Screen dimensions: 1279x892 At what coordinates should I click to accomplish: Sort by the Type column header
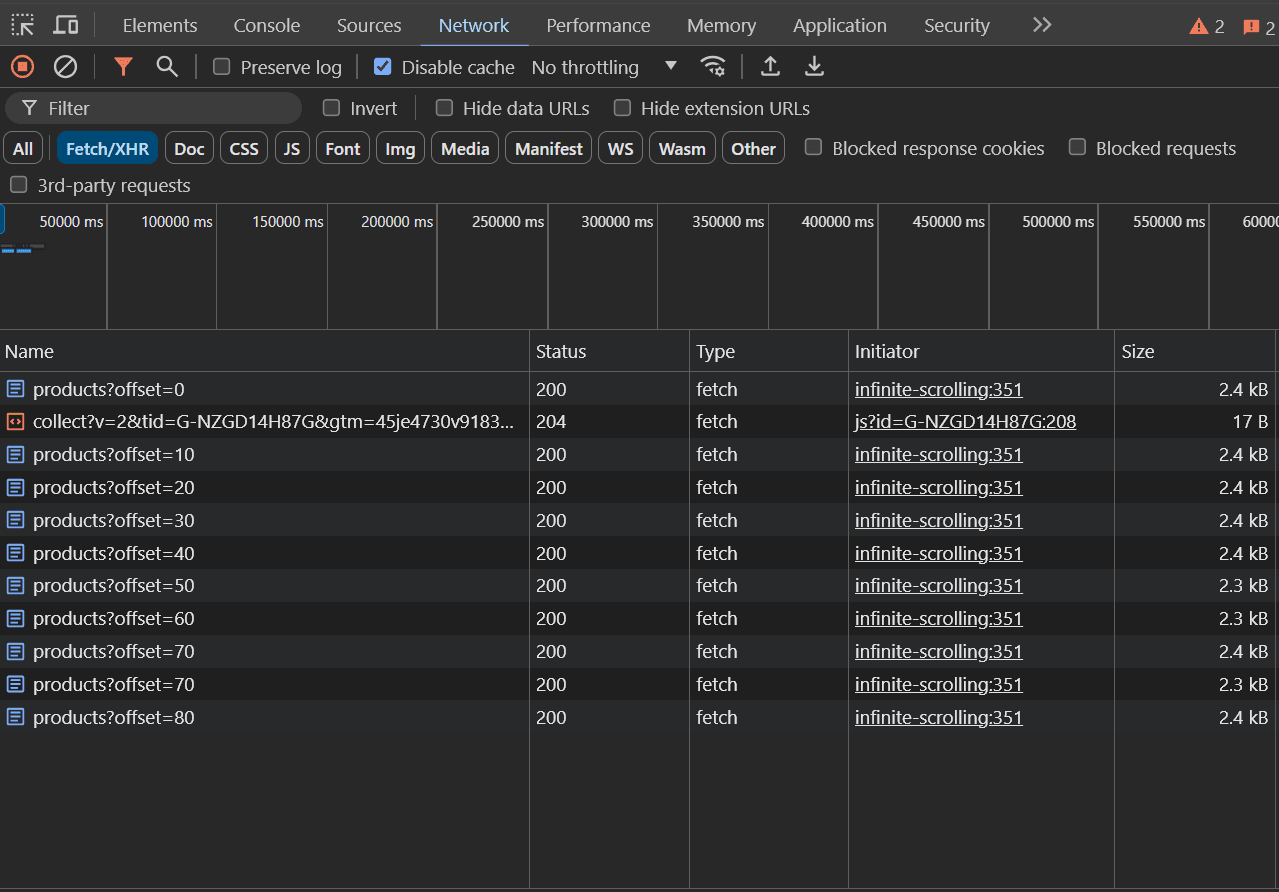pyautogui.click(x=769, y=351)
